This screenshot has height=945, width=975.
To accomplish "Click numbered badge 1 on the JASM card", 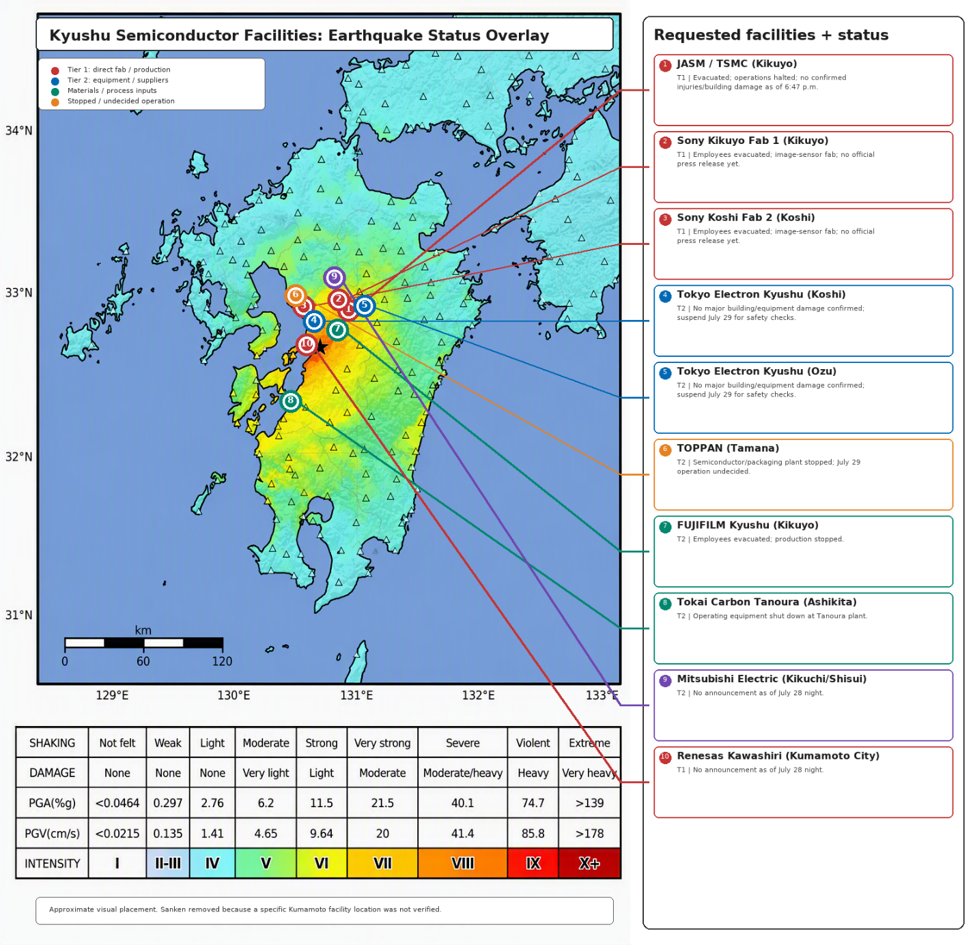I will pyautogui.click(x=665, y=65).
